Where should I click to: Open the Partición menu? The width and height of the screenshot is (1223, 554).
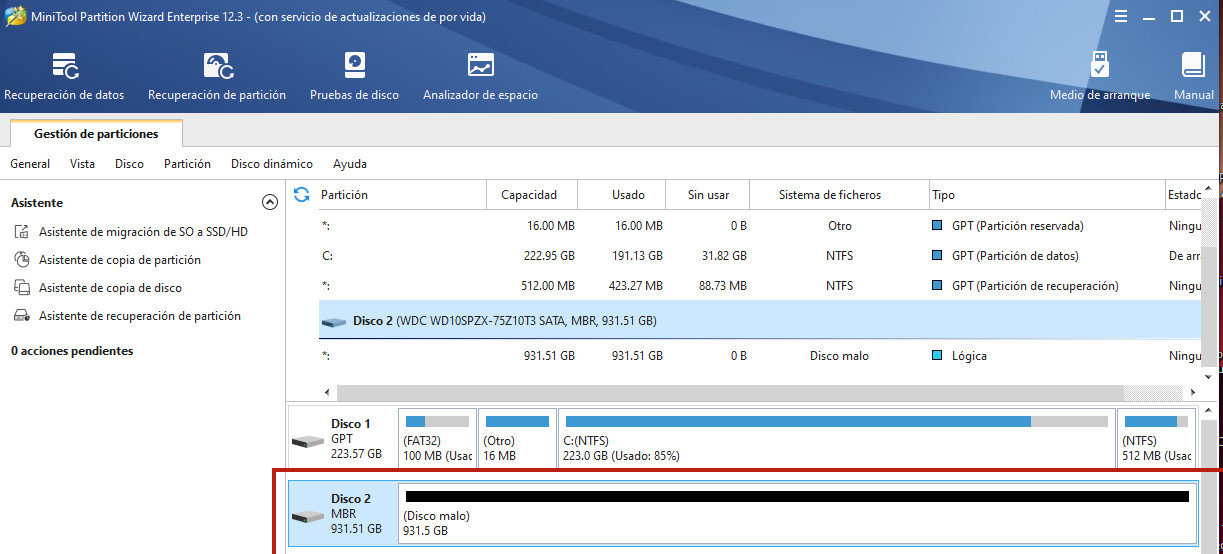coord(187,164)
